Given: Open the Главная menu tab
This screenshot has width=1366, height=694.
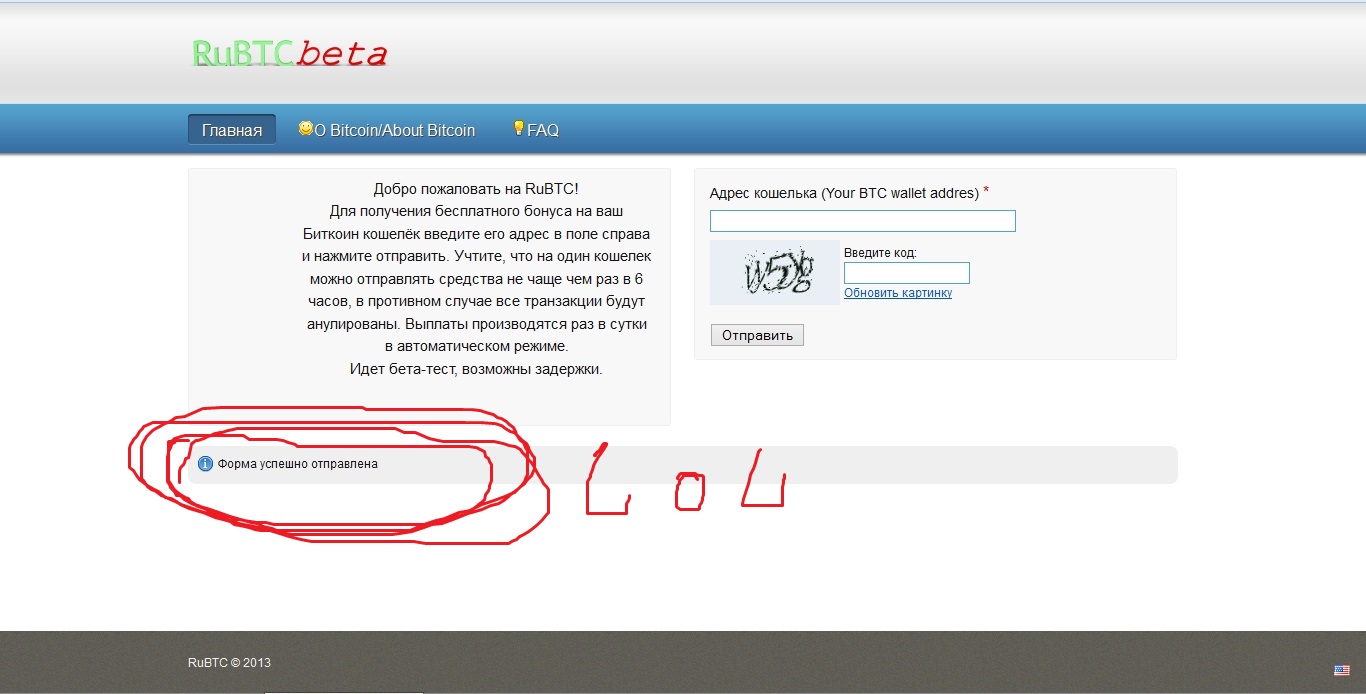Looking at the screenshot, I should click(x=232, y=130).
